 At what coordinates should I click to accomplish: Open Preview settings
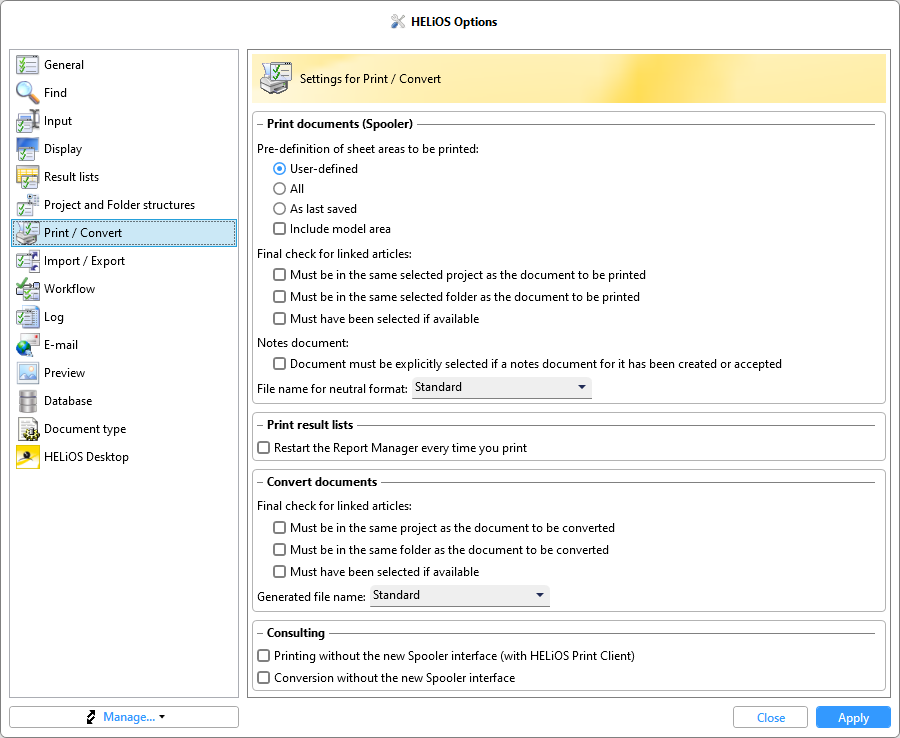pos(124,373)
